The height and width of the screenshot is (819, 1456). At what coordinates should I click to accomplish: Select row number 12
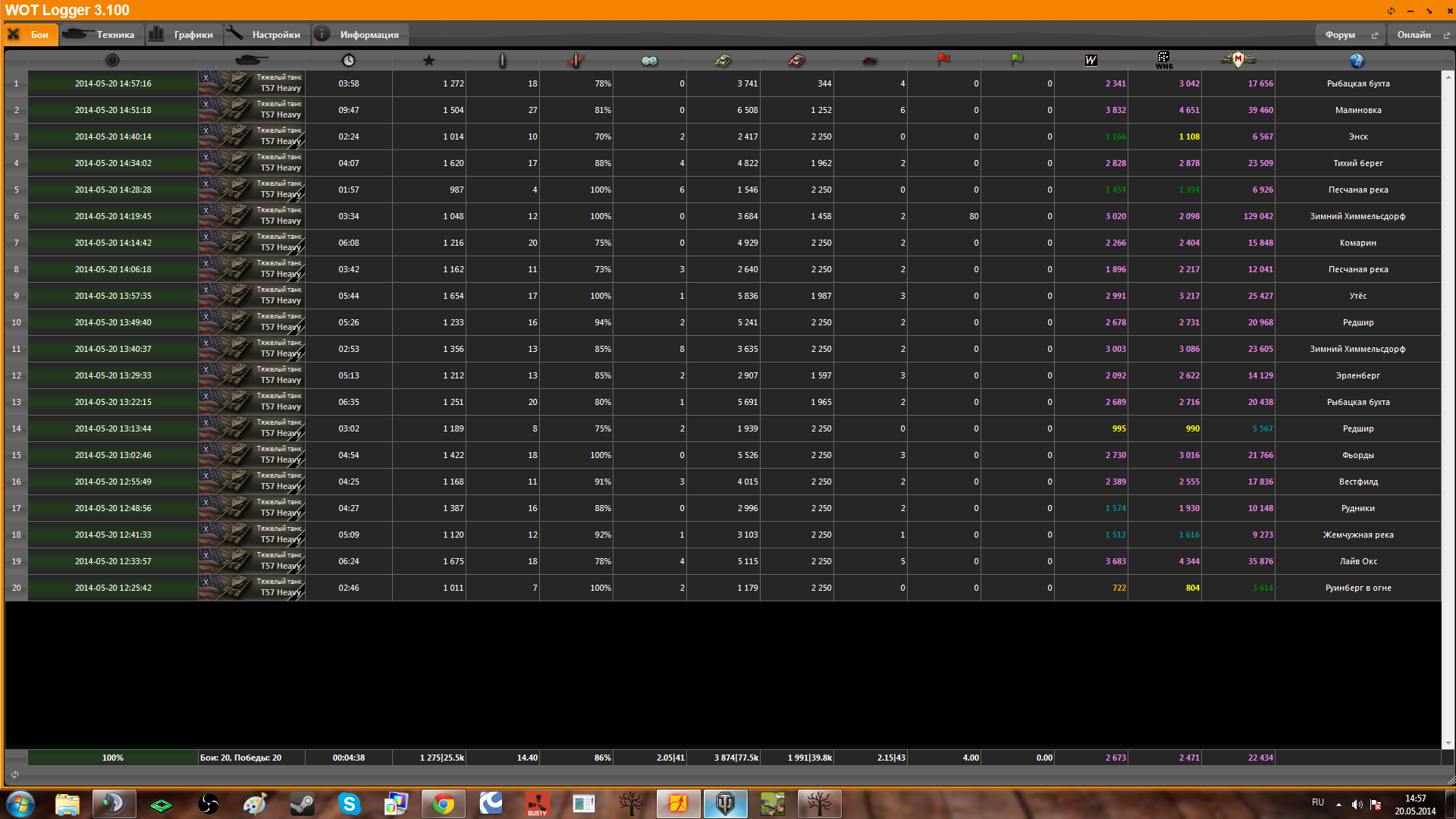16,375
